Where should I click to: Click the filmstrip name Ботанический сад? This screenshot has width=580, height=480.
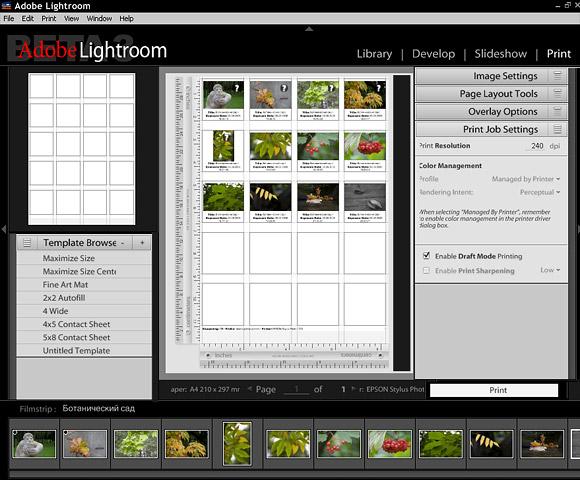98,408
